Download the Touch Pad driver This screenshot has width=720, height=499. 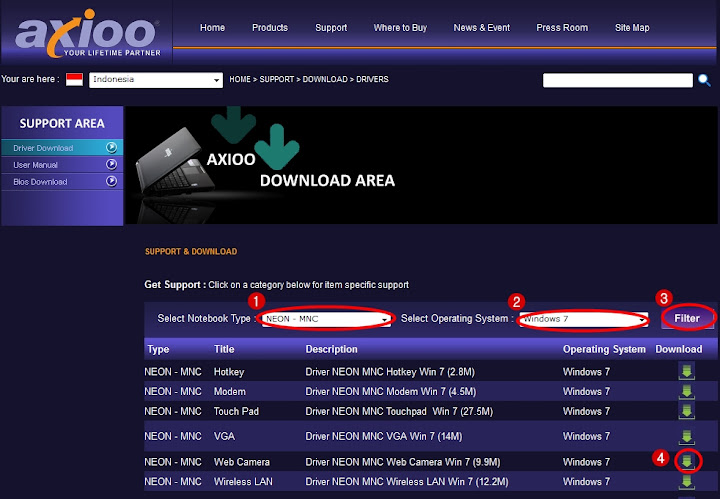(686, 411)
